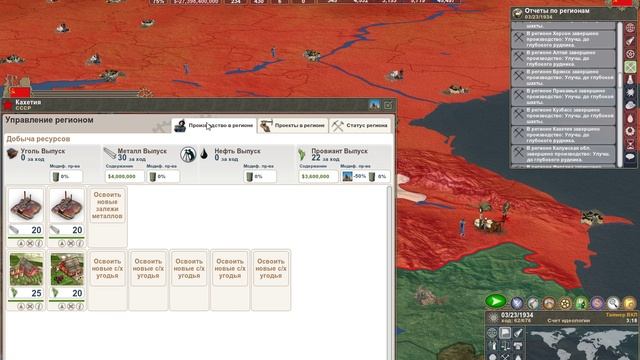Click provisions maintenance field $3,600,000
The width and height of the screenshot is (640, 360).
[x=318, y=176]
